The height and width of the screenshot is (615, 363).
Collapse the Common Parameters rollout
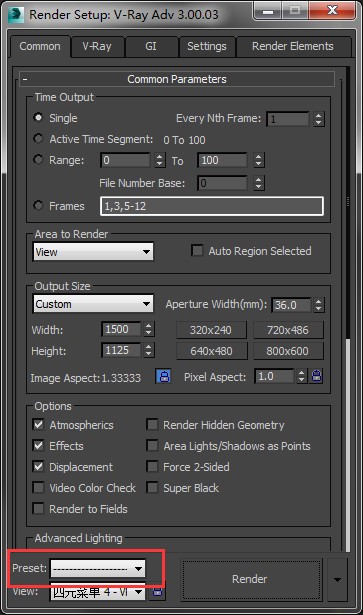177,79
